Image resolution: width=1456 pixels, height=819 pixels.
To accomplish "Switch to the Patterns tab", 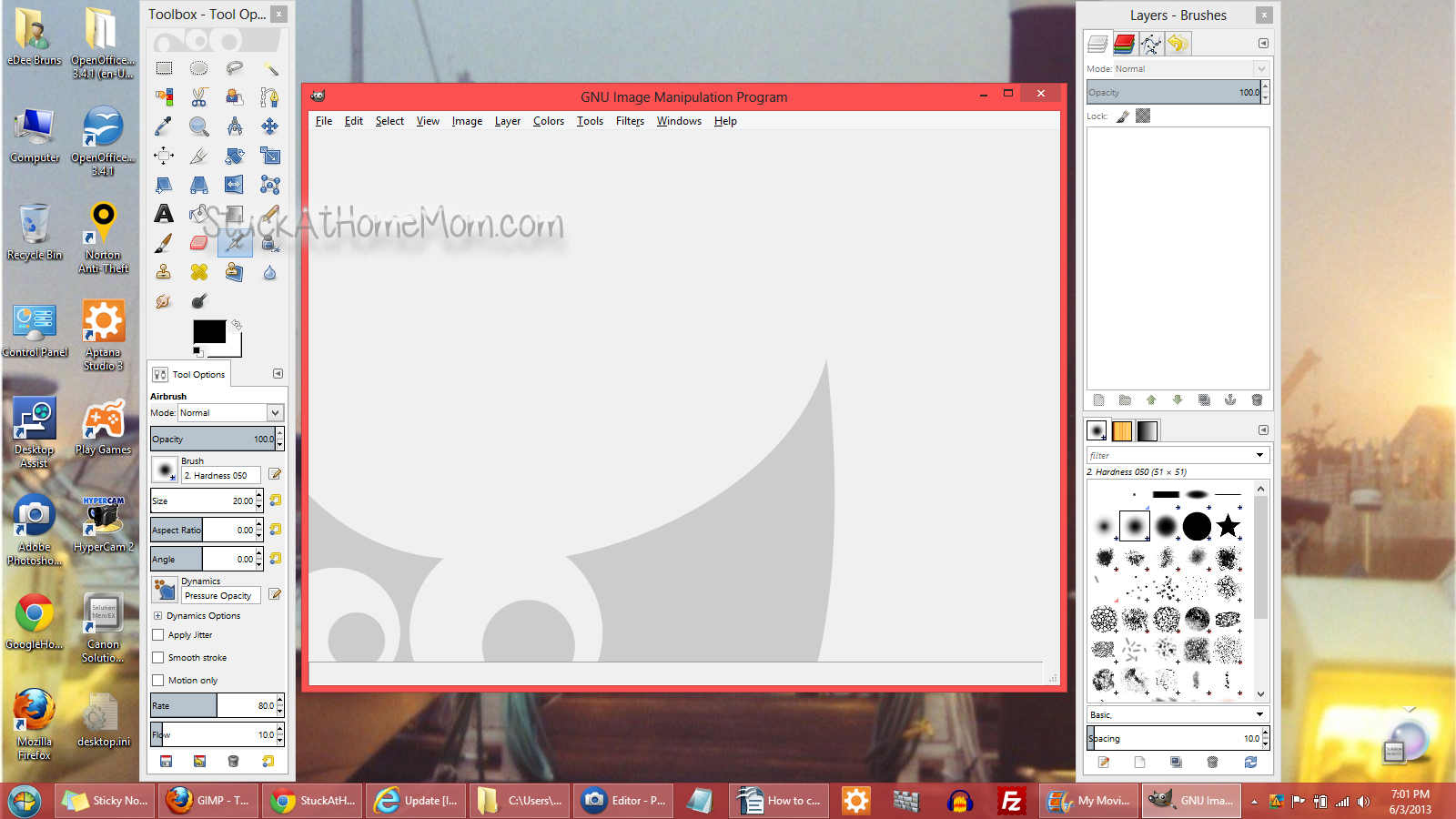I will point(1122,430).
